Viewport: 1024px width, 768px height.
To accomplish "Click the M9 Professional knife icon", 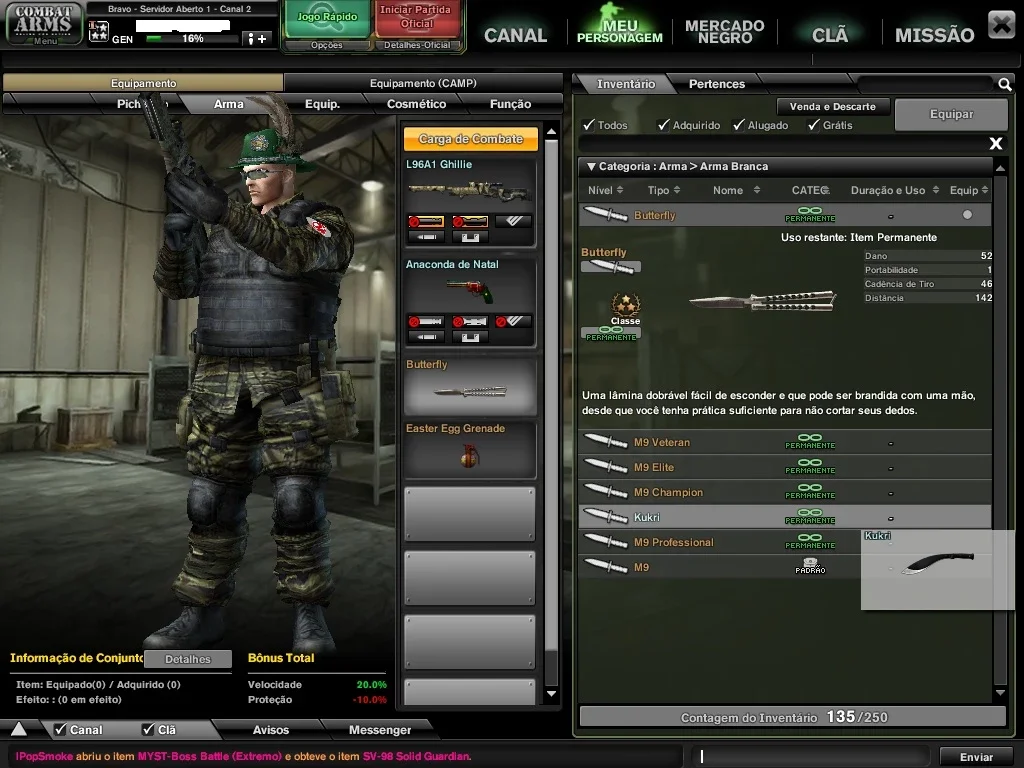I will (x=605, y=541).
